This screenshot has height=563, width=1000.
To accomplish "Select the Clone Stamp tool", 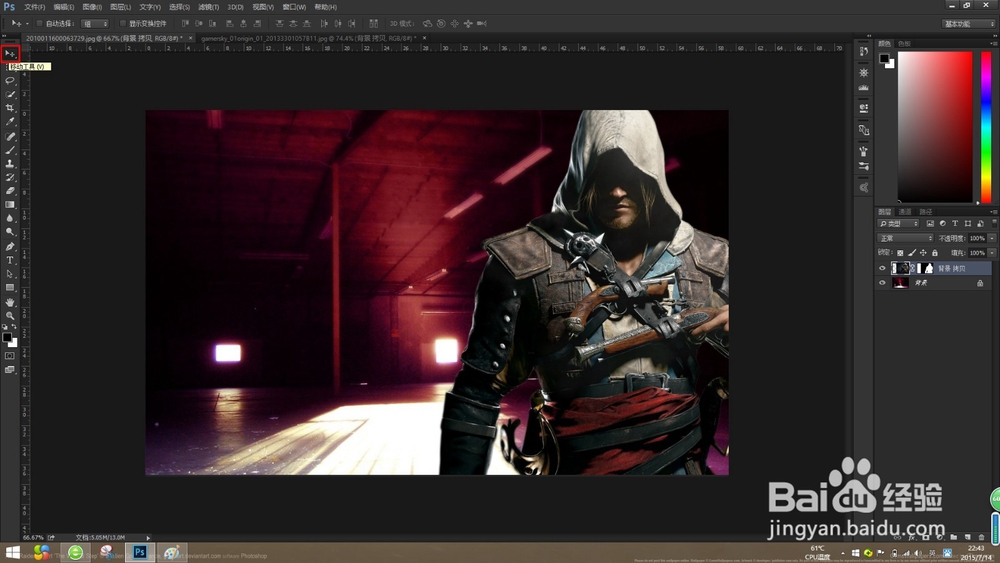I will [10, 163].
